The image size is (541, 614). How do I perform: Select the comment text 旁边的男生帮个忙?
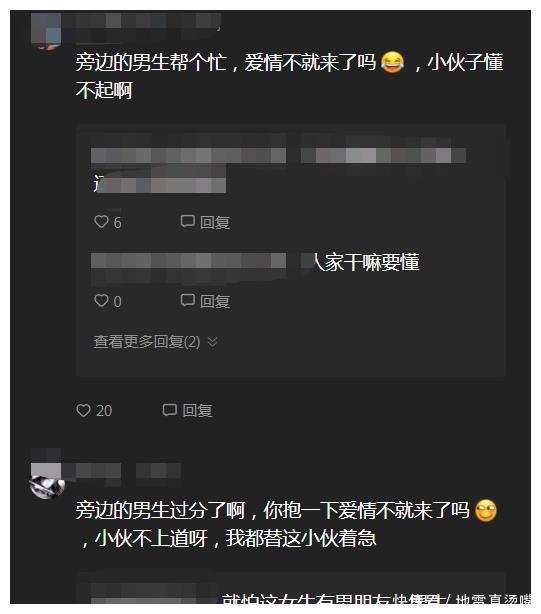[151, 62]
